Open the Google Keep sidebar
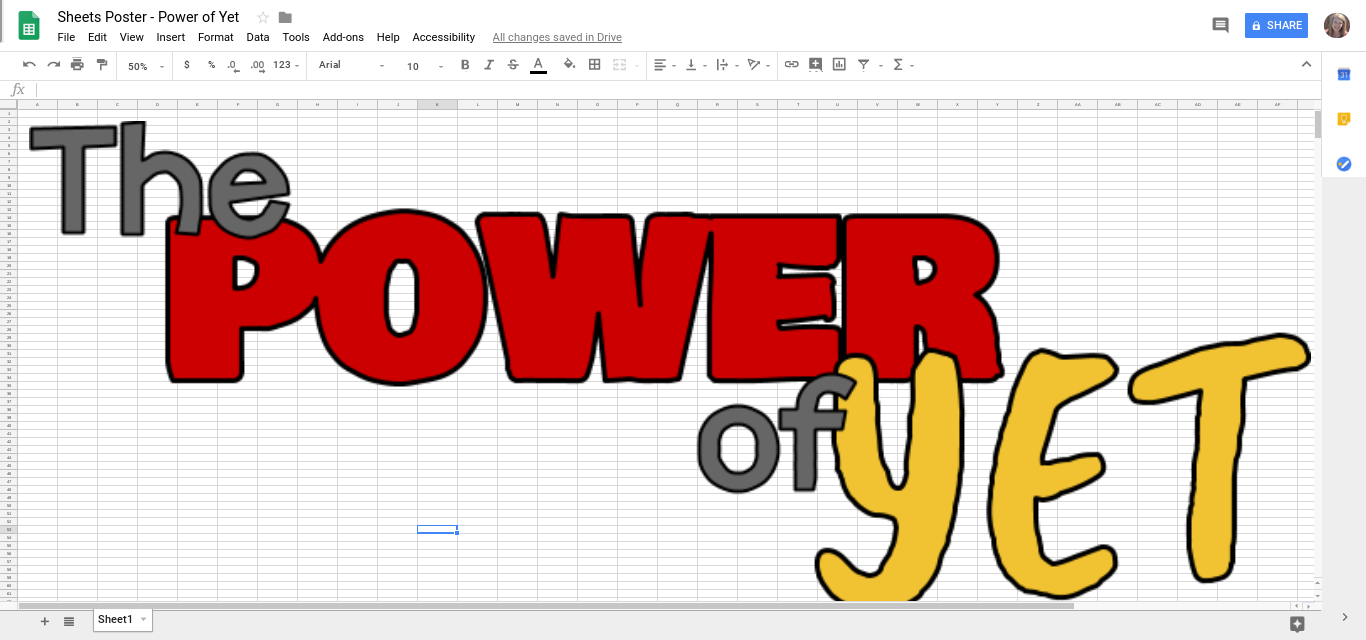Image resolution: width=1366 pixels, height=640 pixels. tap(1344, 118)
